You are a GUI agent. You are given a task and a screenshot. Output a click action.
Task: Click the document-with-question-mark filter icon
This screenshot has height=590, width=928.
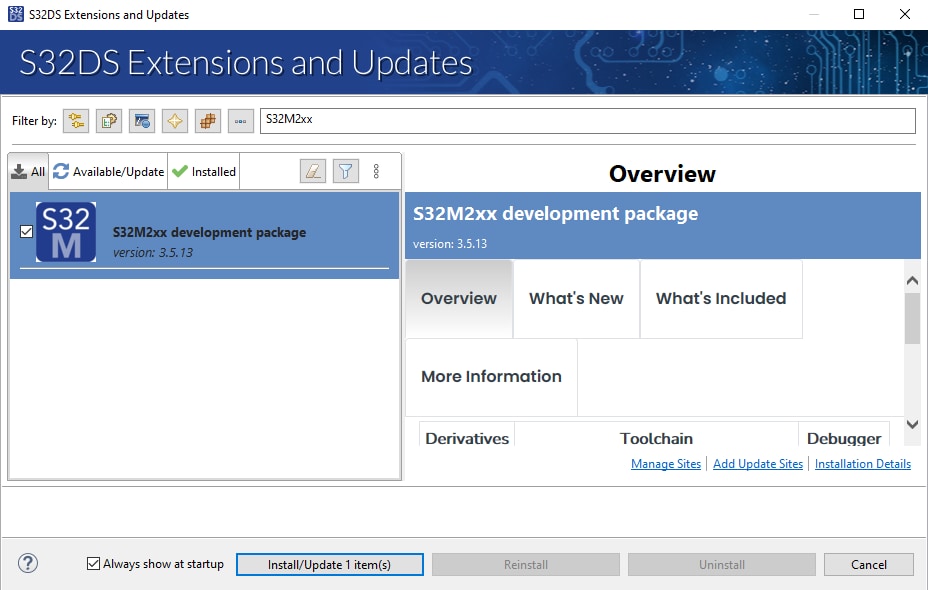109,121
